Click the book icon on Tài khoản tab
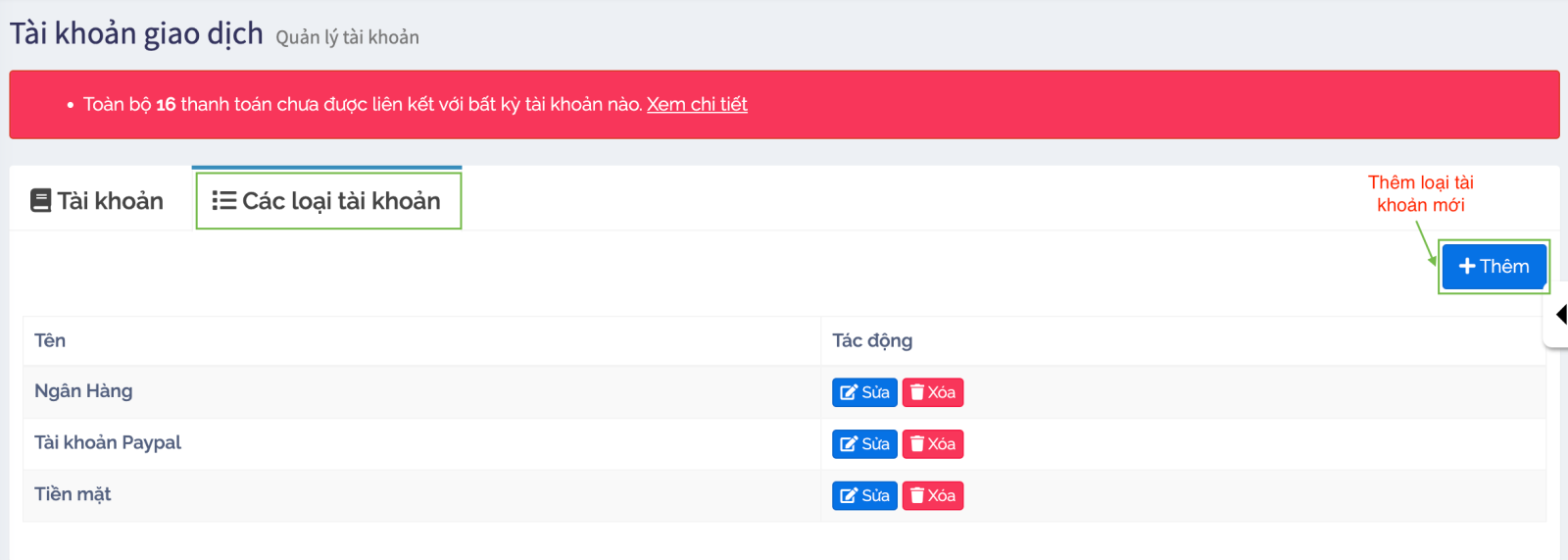 [40, 201]
